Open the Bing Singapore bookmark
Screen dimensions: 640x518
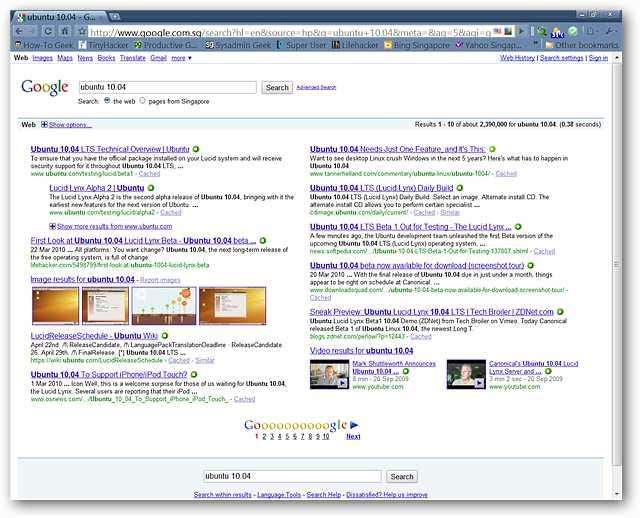click(417, 44)
